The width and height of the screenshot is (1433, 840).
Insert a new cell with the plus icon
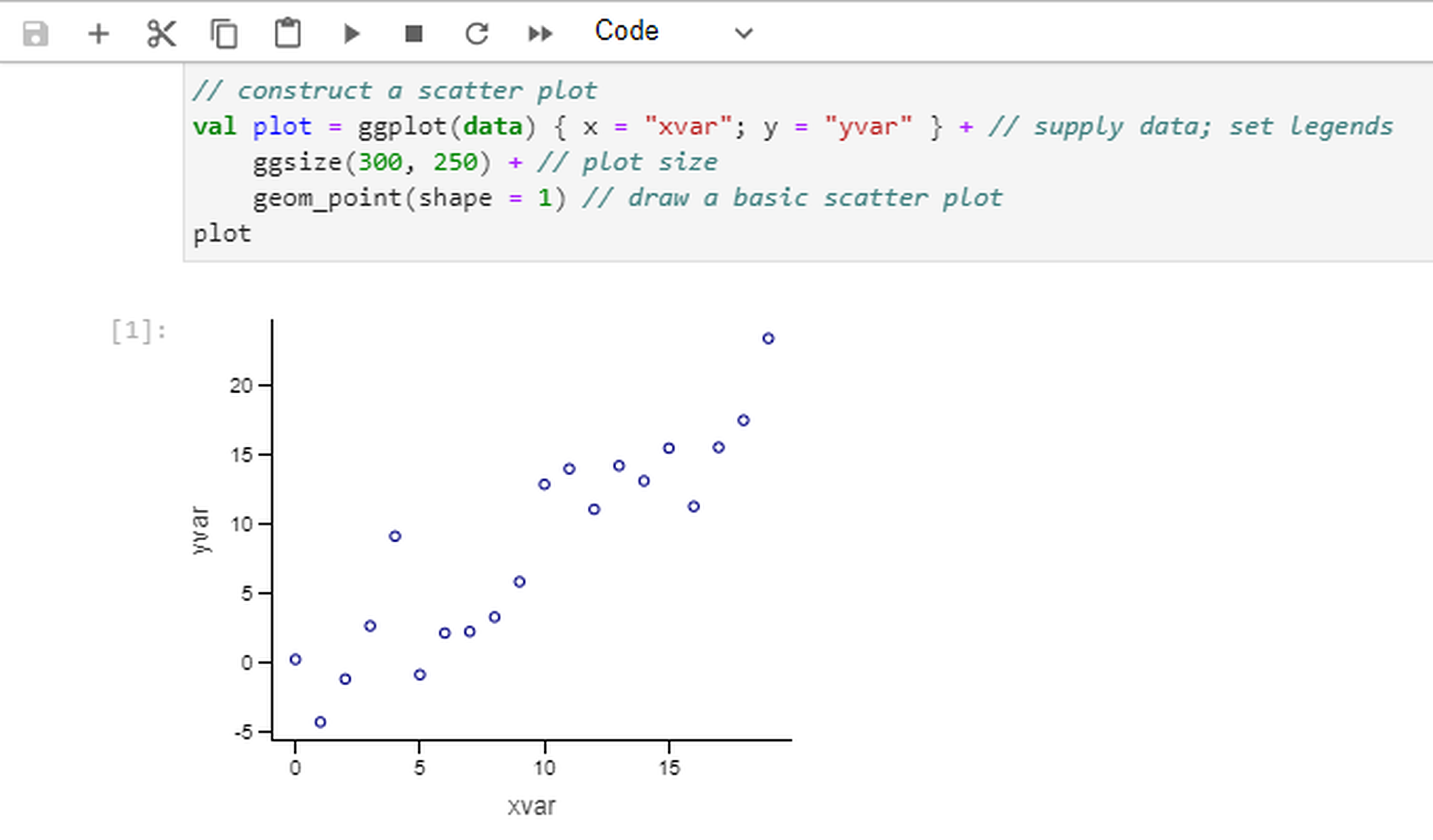pyautogui.click(x=98, y=34)
